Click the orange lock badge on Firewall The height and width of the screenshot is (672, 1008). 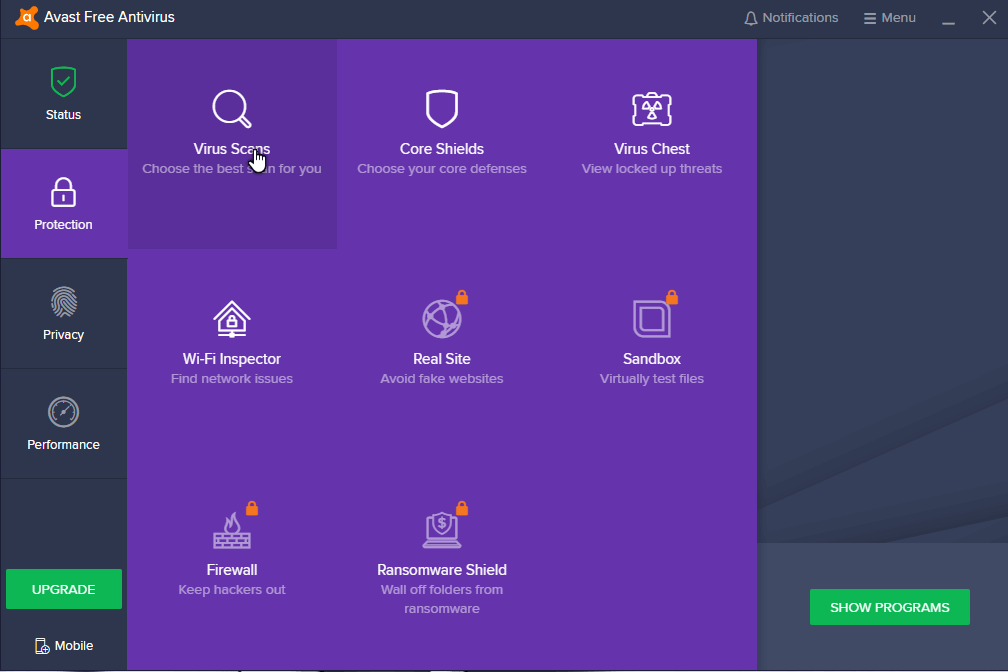252,508
